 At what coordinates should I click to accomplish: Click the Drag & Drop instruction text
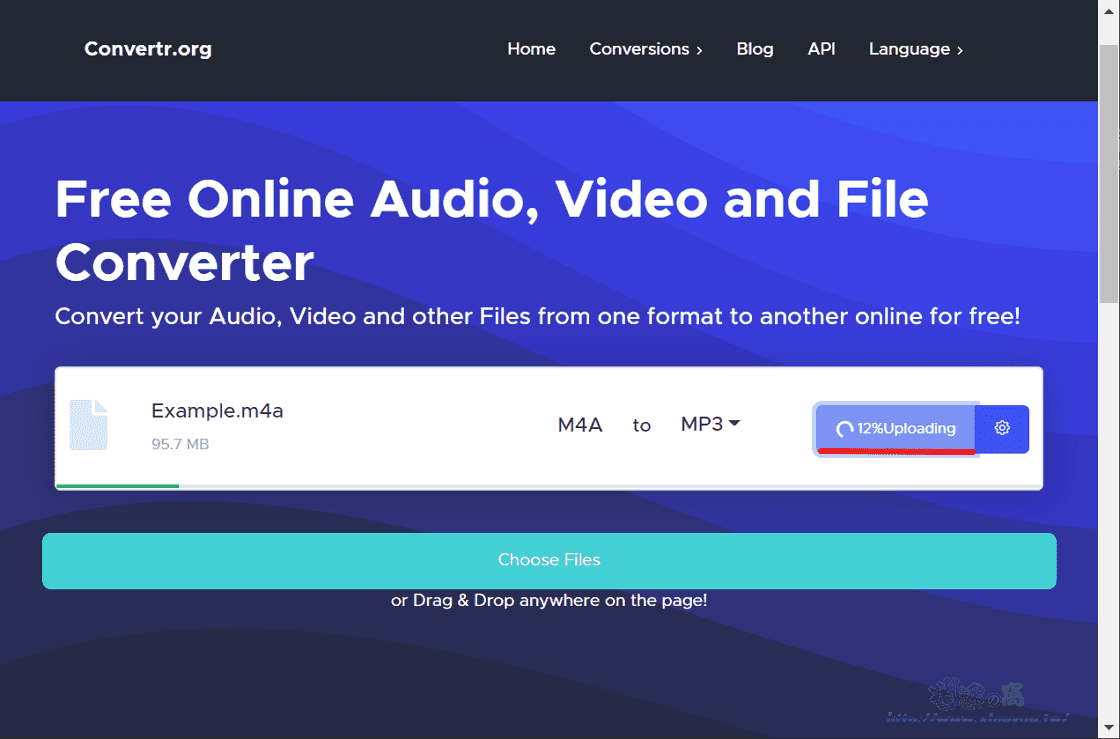point(549,600)
